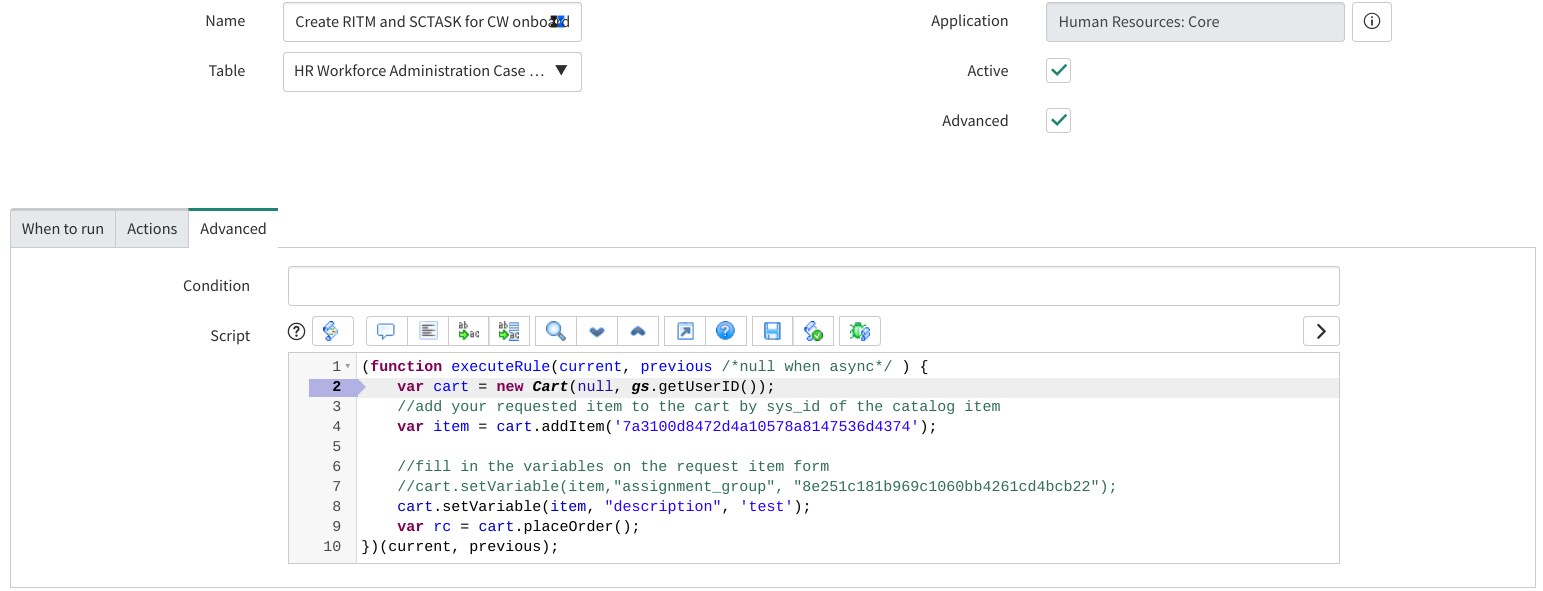Click into the Name input field
The image size is (1543, 591).
432,21
